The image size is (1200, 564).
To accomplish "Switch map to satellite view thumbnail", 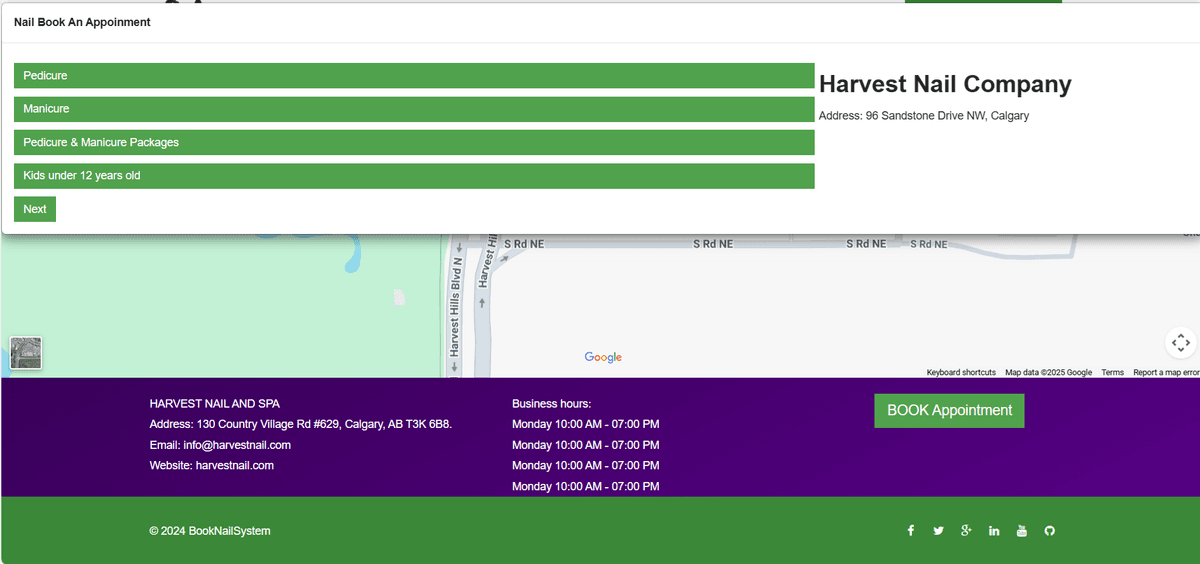I will (26, 353).
